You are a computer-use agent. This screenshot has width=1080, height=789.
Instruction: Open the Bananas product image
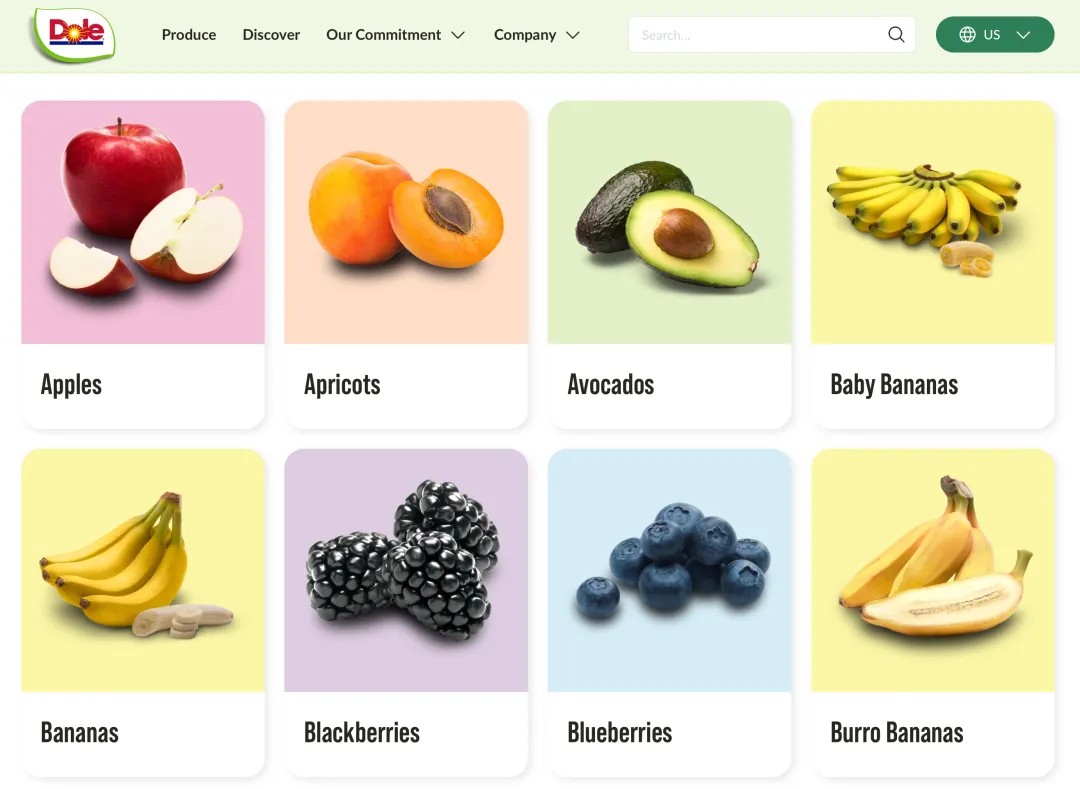[x=143, y=571]
